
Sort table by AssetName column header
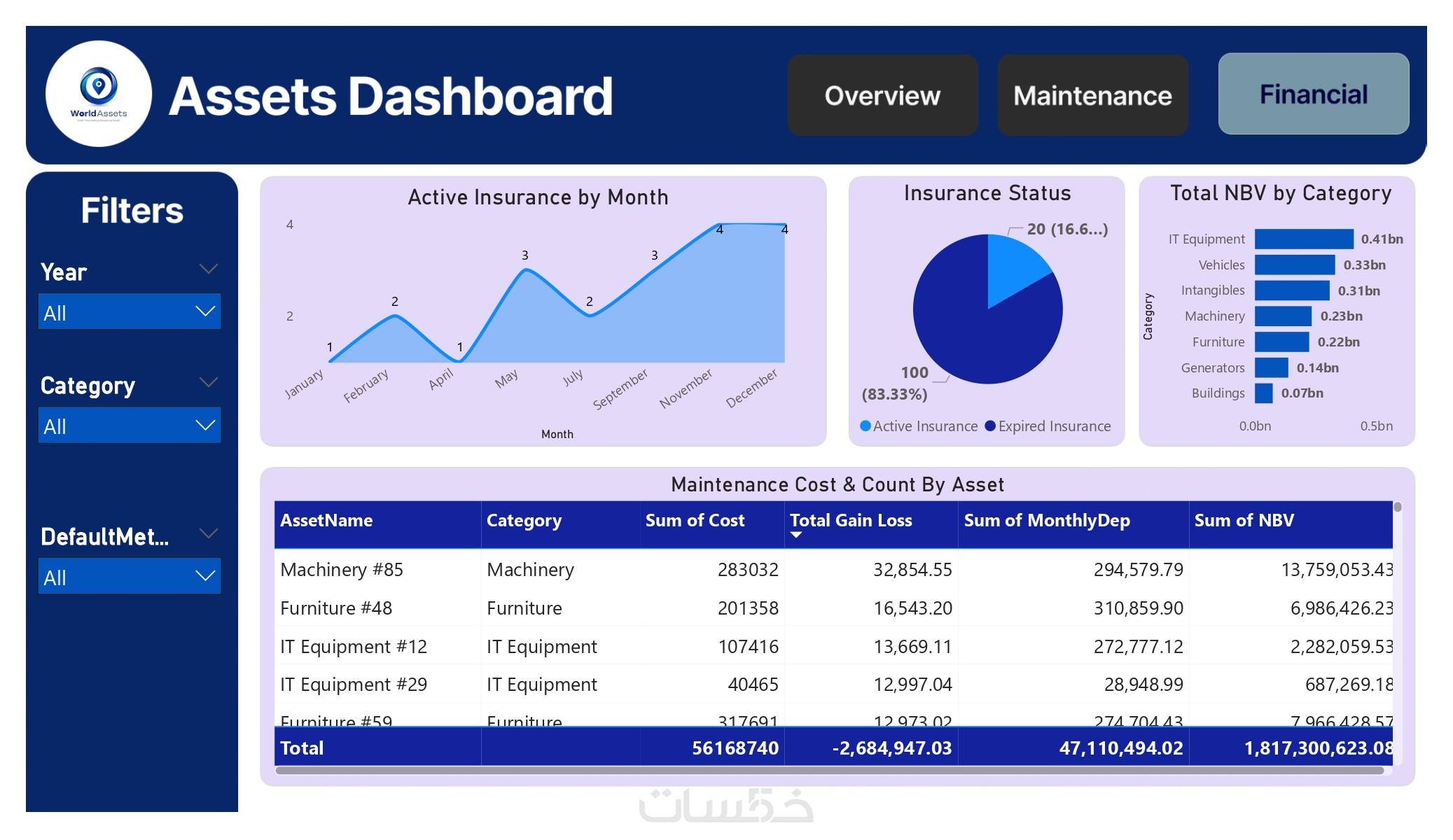(x=326, y=520)
